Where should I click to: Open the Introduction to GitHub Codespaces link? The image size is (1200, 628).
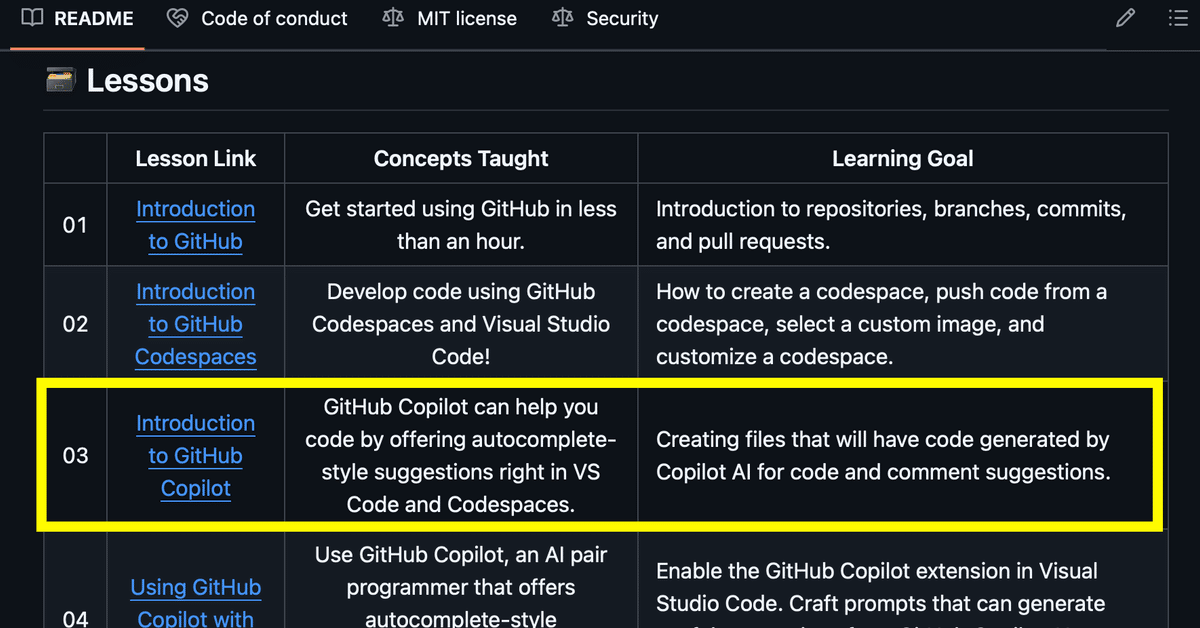(196, 324)
